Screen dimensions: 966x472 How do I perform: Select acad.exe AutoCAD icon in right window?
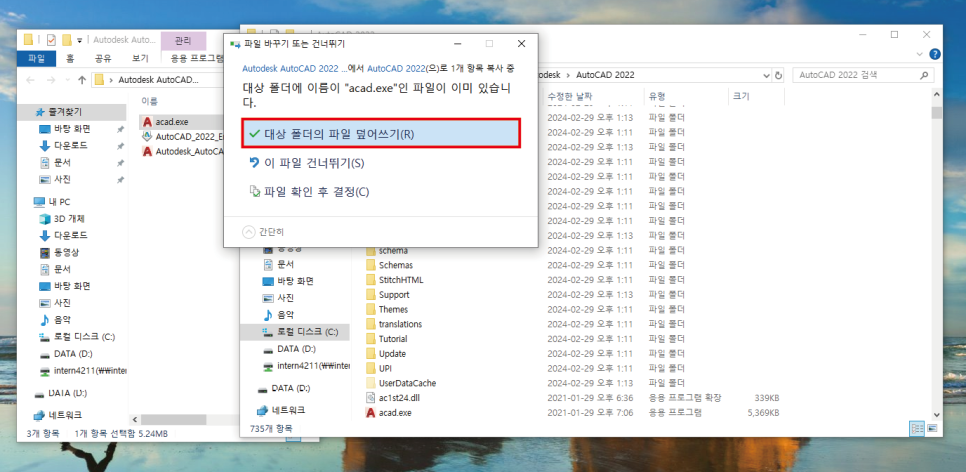371,413
